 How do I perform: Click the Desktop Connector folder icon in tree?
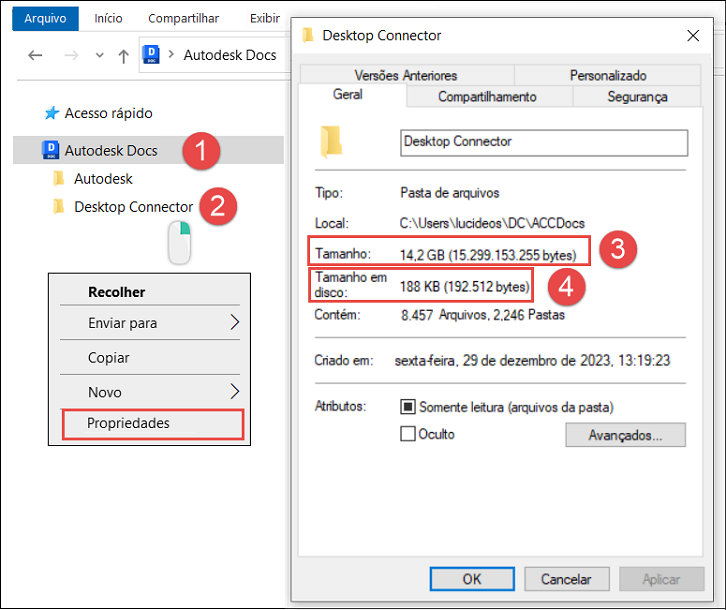click(x=59, y=207)
